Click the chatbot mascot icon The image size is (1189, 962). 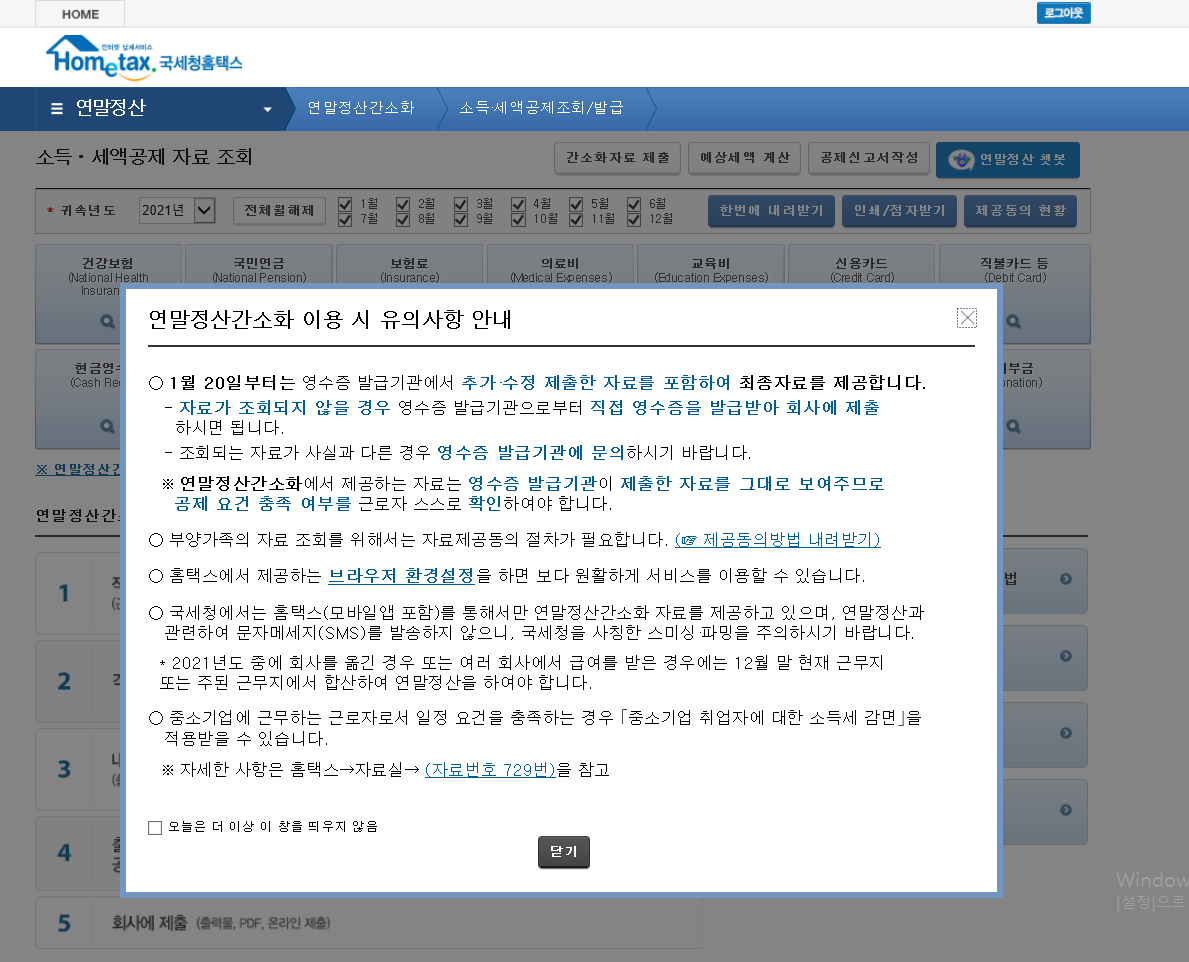pos(962,159)
